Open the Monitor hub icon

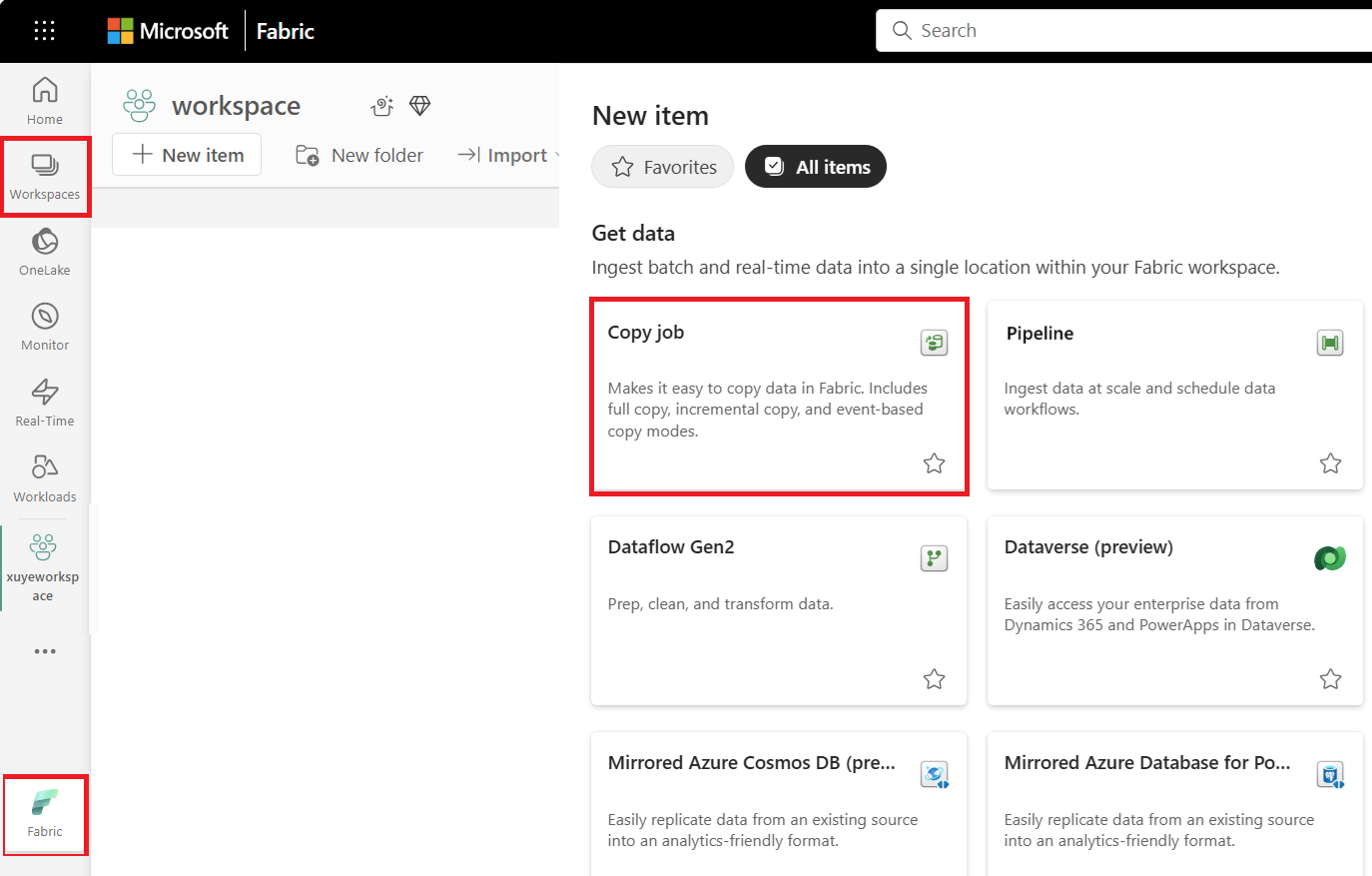point(44,325)
